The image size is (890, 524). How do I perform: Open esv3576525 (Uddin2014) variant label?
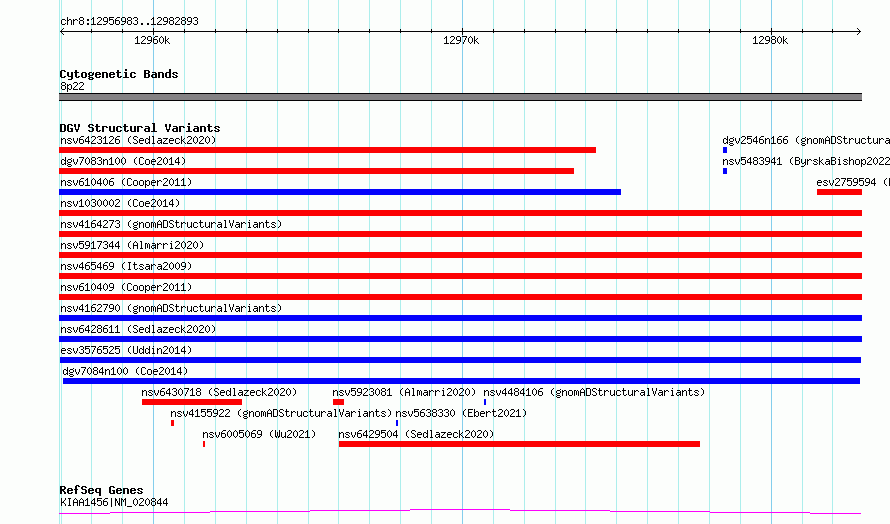coord(126,350)
